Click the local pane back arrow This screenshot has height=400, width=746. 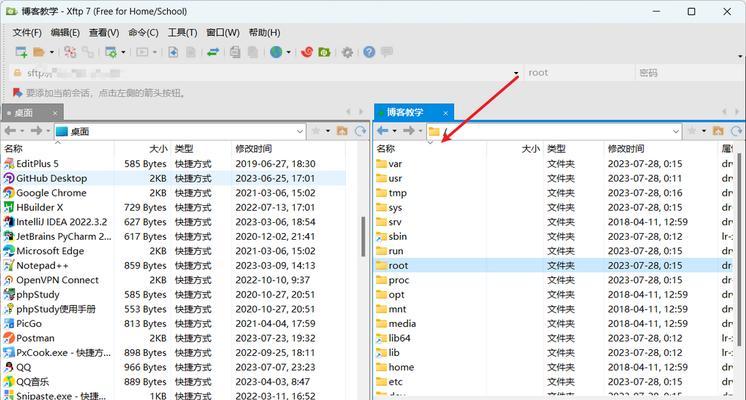10,130
